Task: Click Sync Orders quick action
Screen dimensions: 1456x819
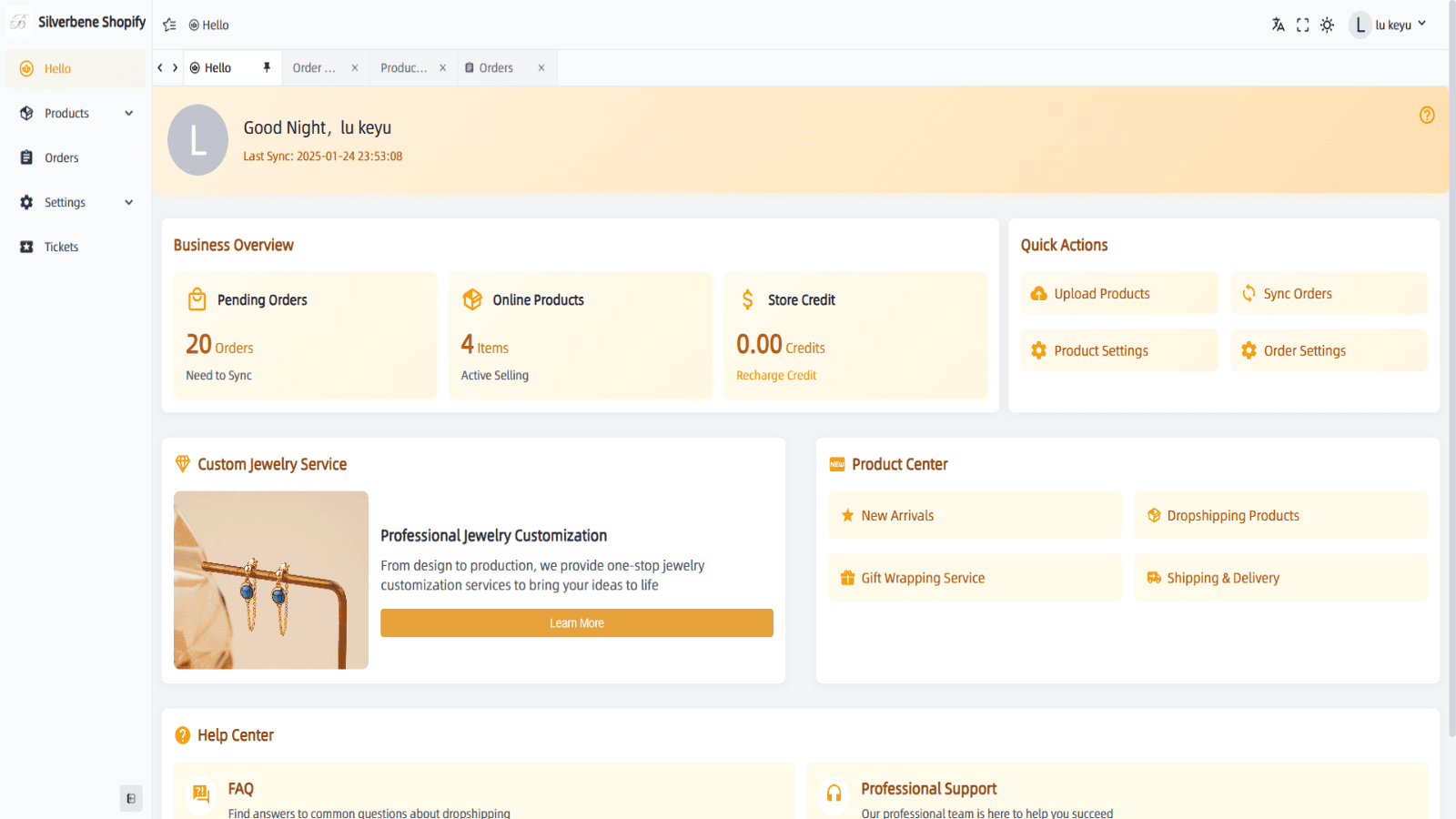Action: click(1330, 294)
